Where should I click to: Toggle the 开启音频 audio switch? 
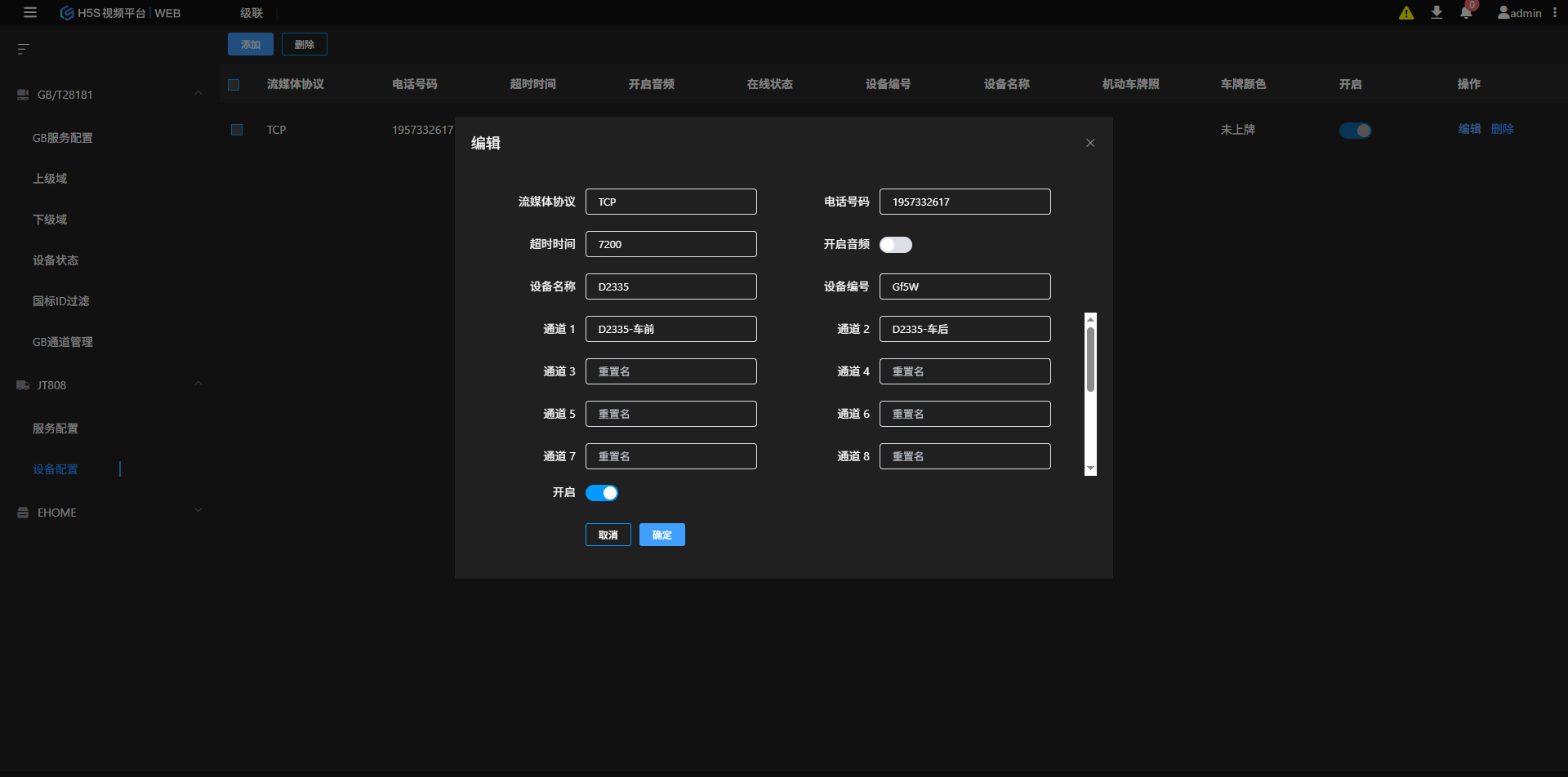click(895, 245)
